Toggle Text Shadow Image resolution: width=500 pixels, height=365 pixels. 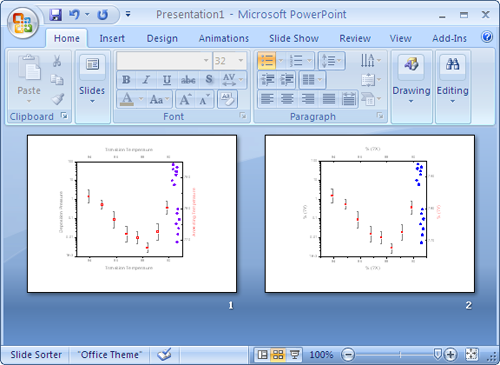[x=209, y=80]
